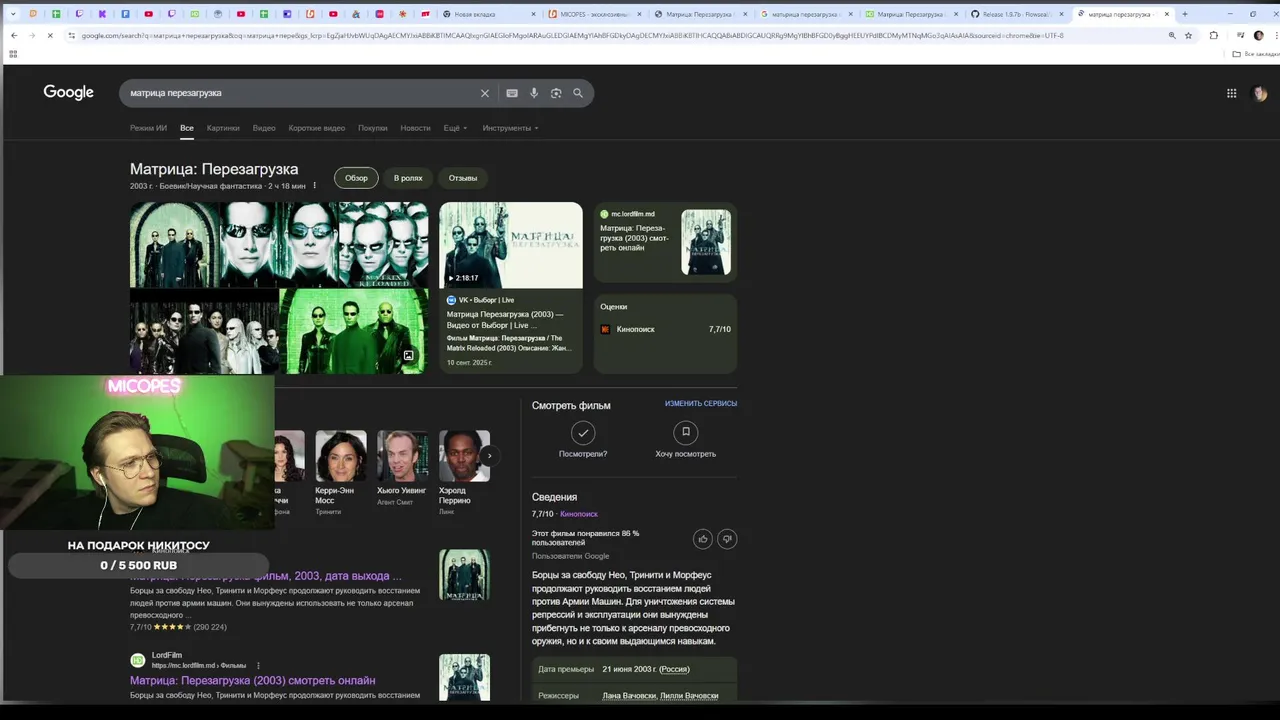The width and height of the screenshot is (1280, 720).
Task: Open three-dot menu beside LordFilm result
Action: 258,665
